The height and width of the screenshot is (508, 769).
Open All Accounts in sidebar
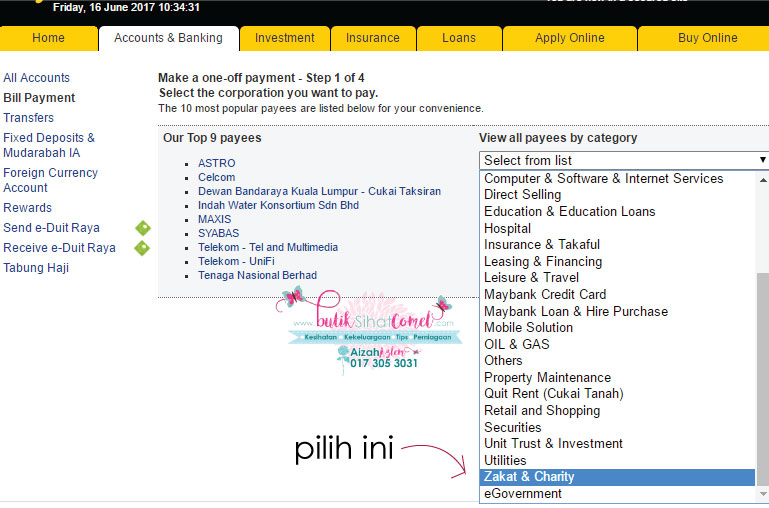pyautogui.click(x=36, y=78)
